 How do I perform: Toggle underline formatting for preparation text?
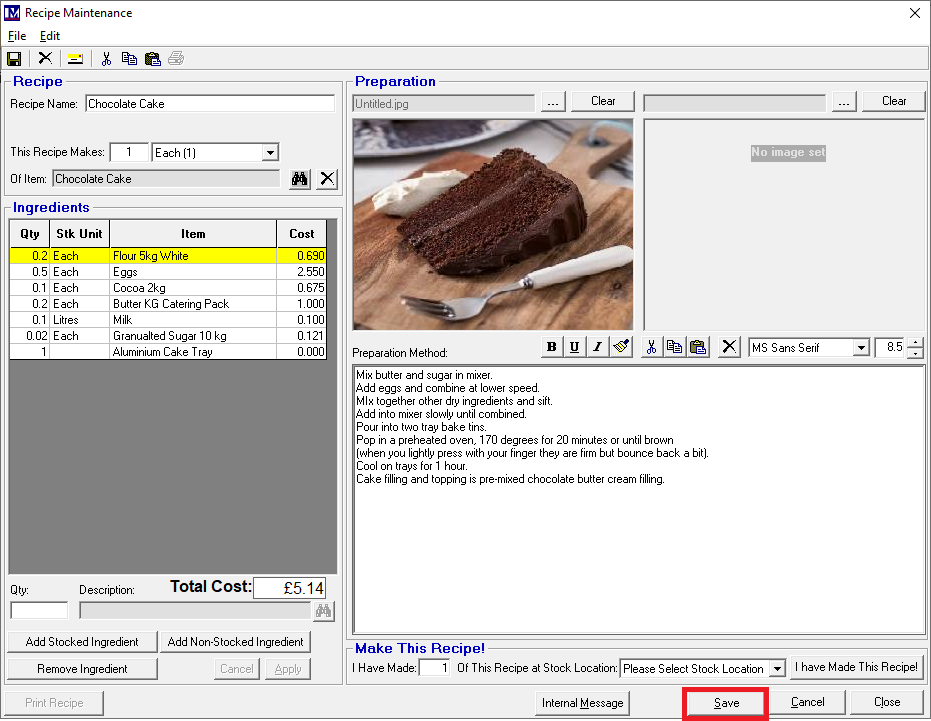click(x=574, y=347)
